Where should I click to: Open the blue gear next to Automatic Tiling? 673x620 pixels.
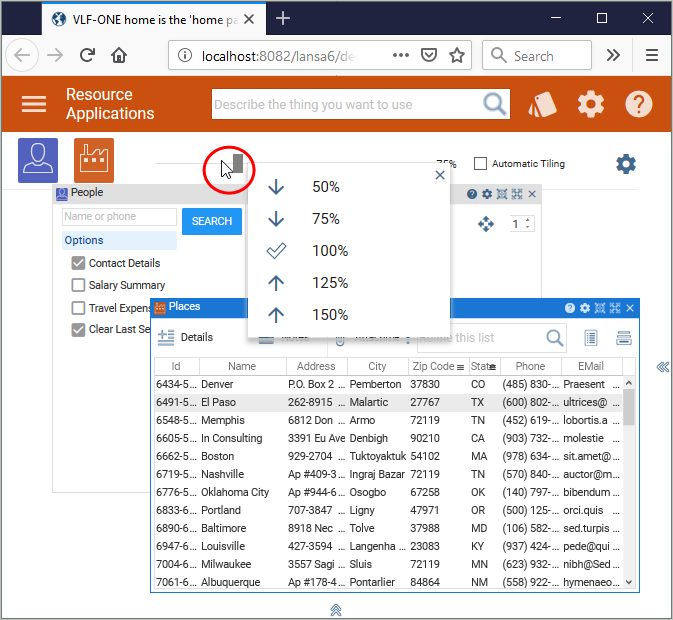(626, 164)
